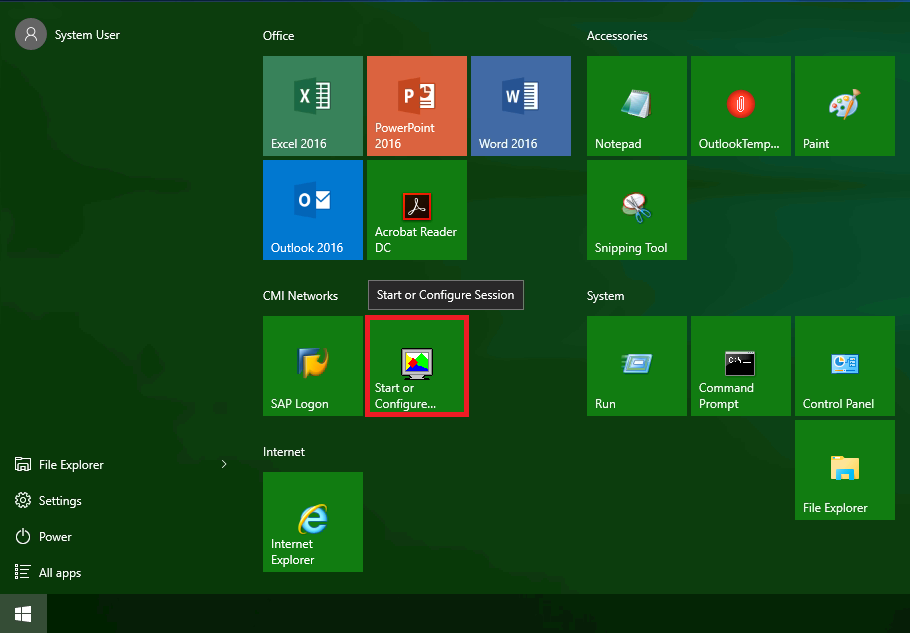Viewport: 910px width, 633px height.
Task: Open the File Explorer tile under System
Action: pos(844,469)
